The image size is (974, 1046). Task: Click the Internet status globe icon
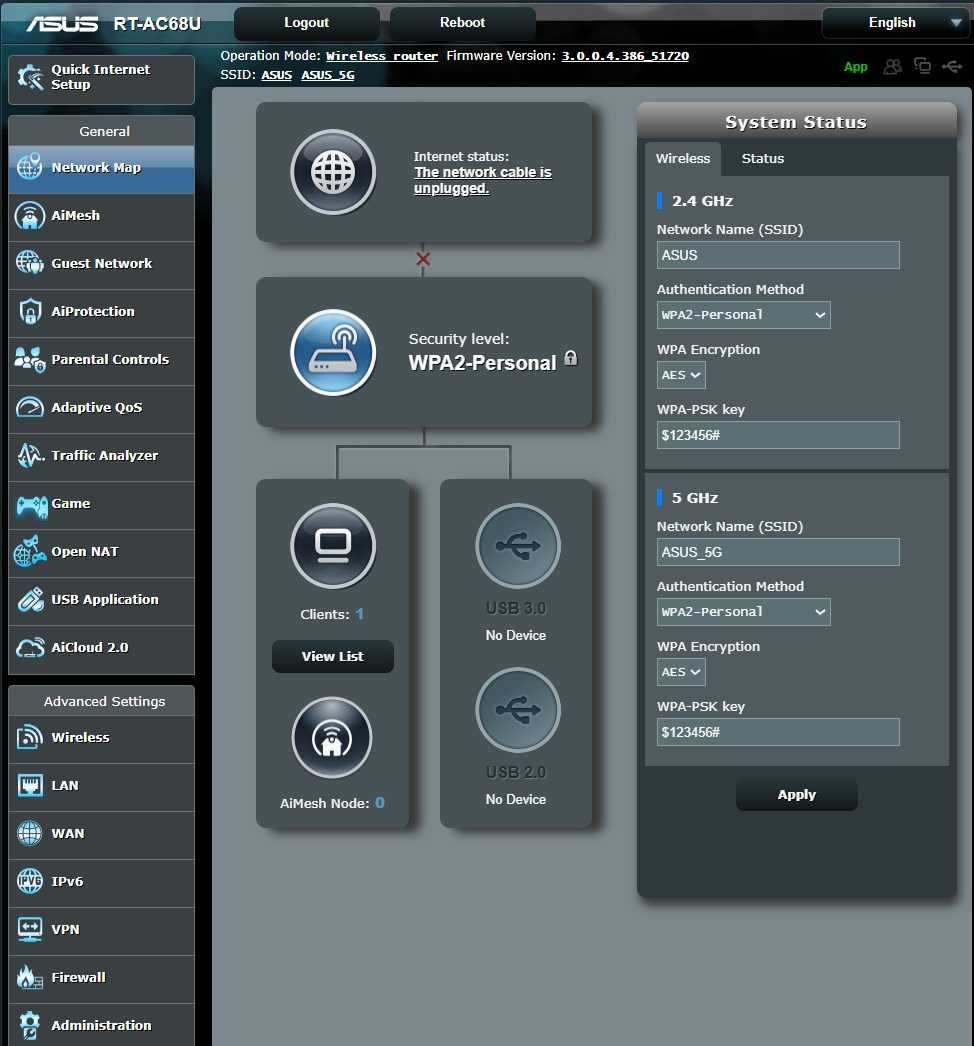click(x=333, y=172)
